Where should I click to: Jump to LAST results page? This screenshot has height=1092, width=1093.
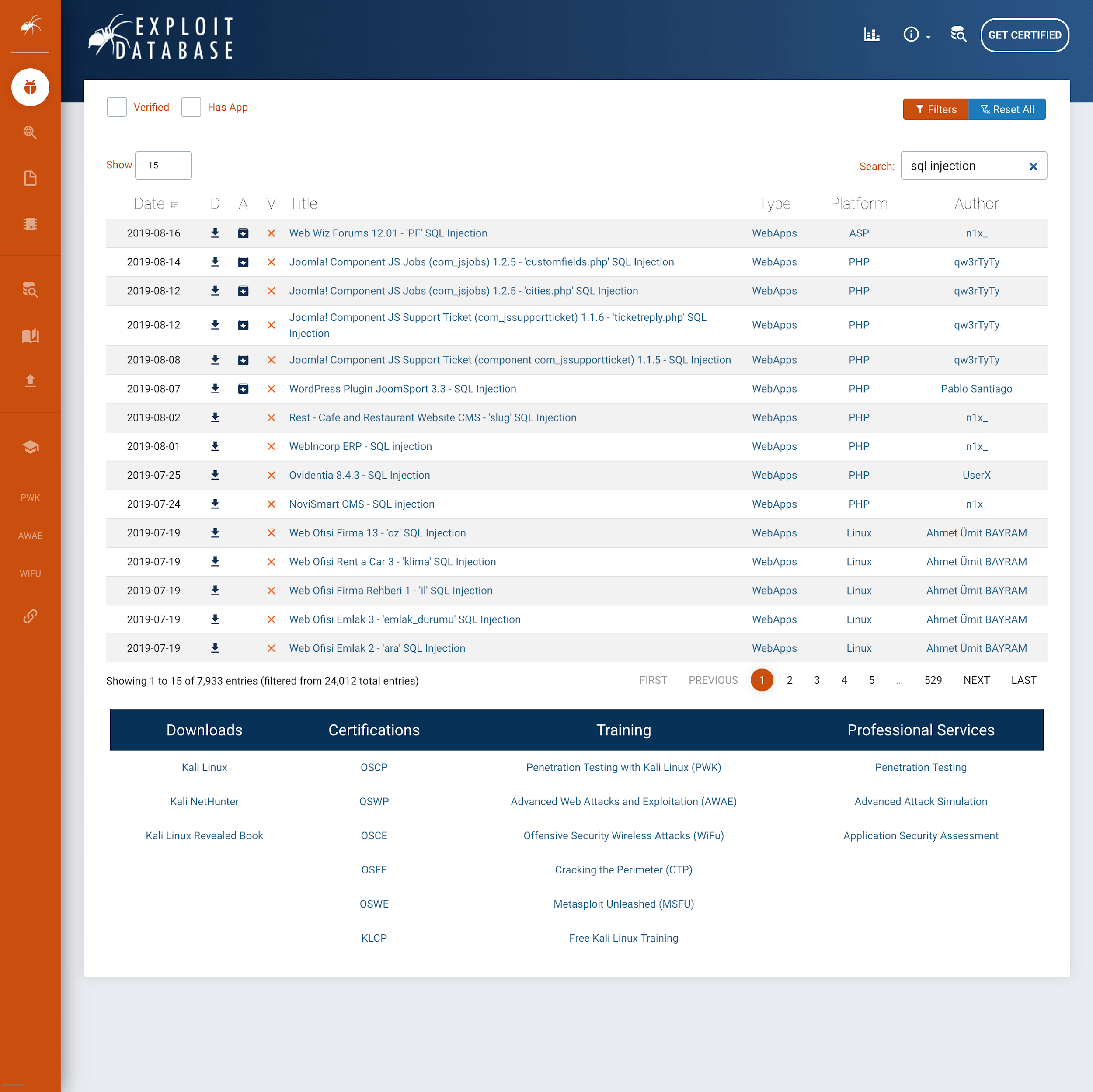(1023, 680)
